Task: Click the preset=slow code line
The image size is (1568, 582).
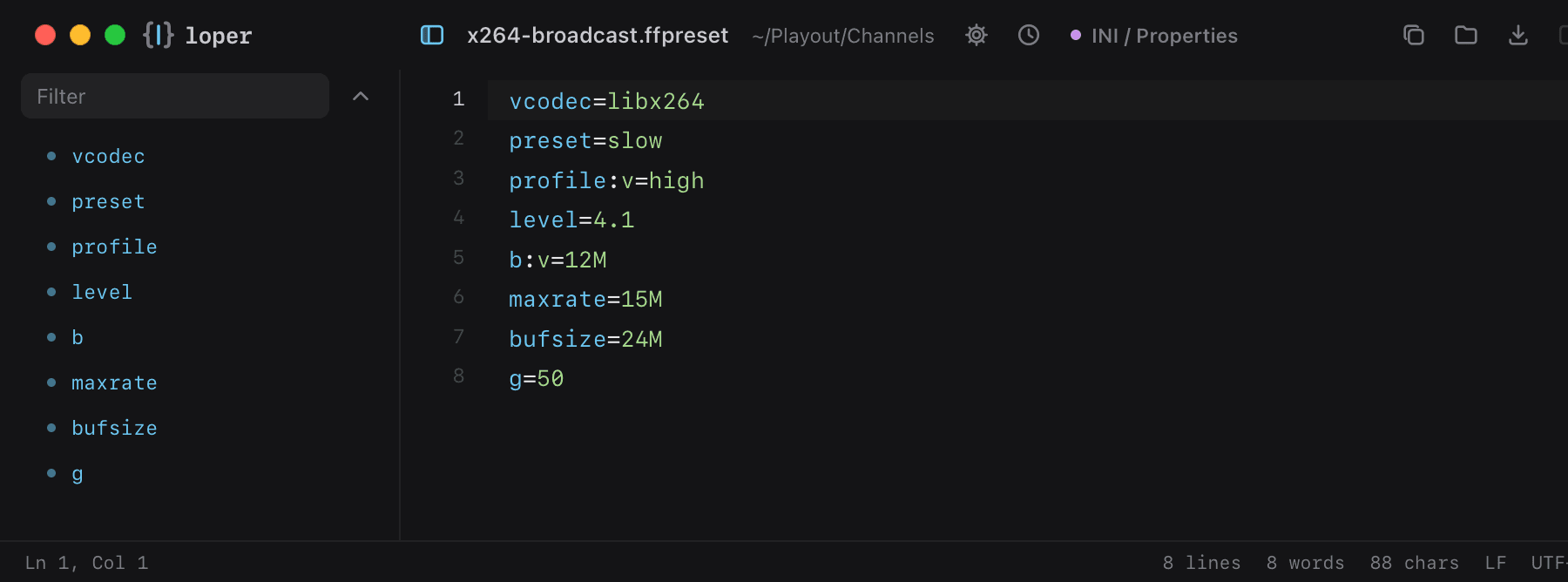Action: click(x=585, y=141)
